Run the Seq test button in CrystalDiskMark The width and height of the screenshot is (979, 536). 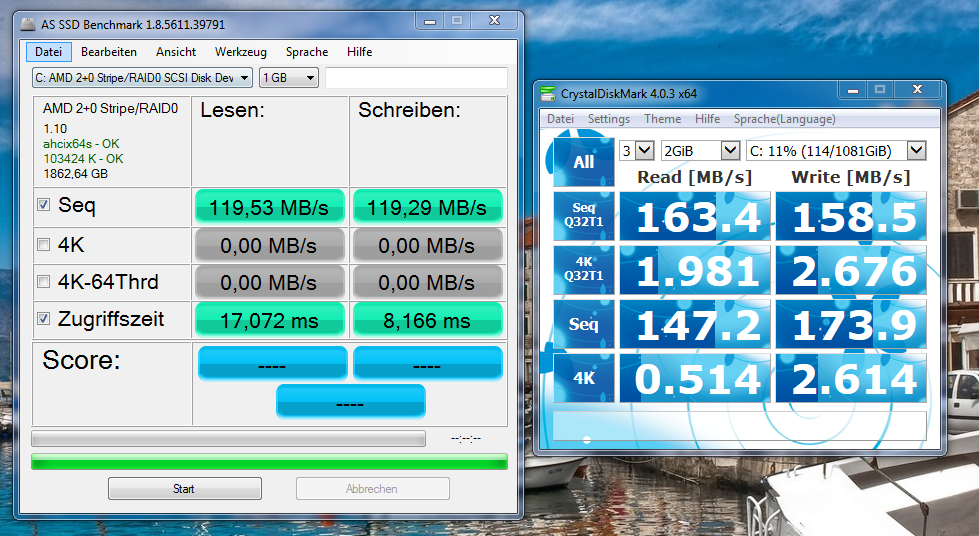tap(584, 324)
